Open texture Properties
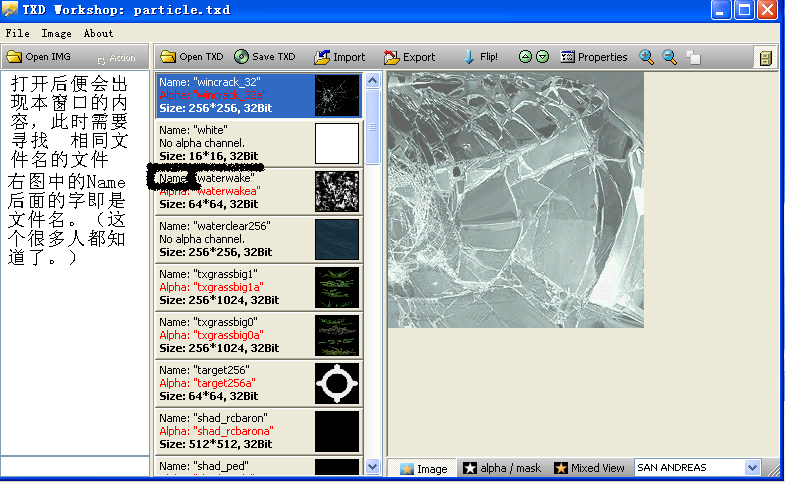785x483 pixels. pyautogui.click(x=594, y=57)
